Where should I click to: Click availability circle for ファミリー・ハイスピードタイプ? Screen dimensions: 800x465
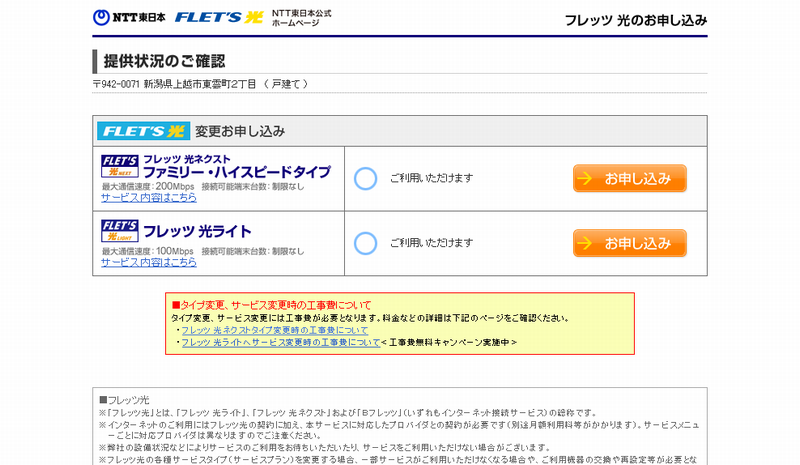tap(365, 179)
